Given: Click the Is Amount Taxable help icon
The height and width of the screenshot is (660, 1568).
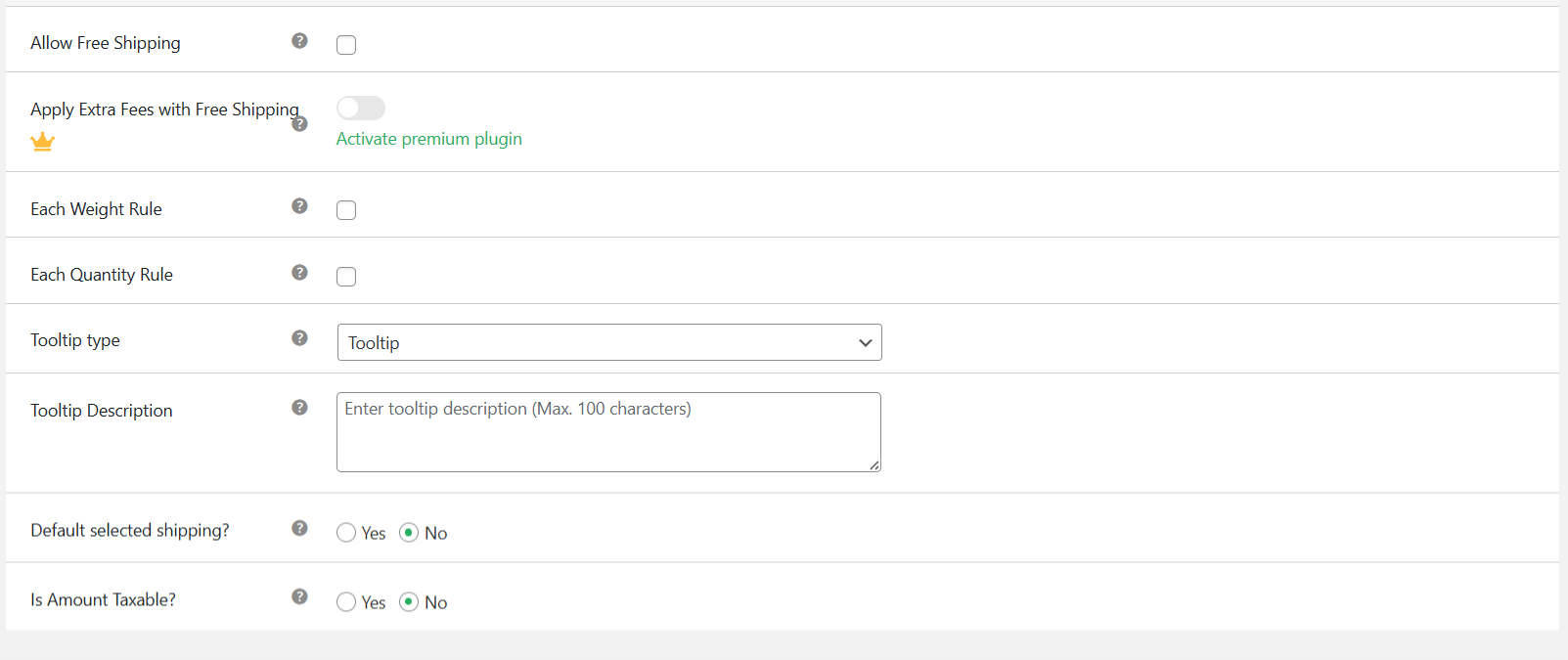Looking at the screenshot, I should (299, 596).
